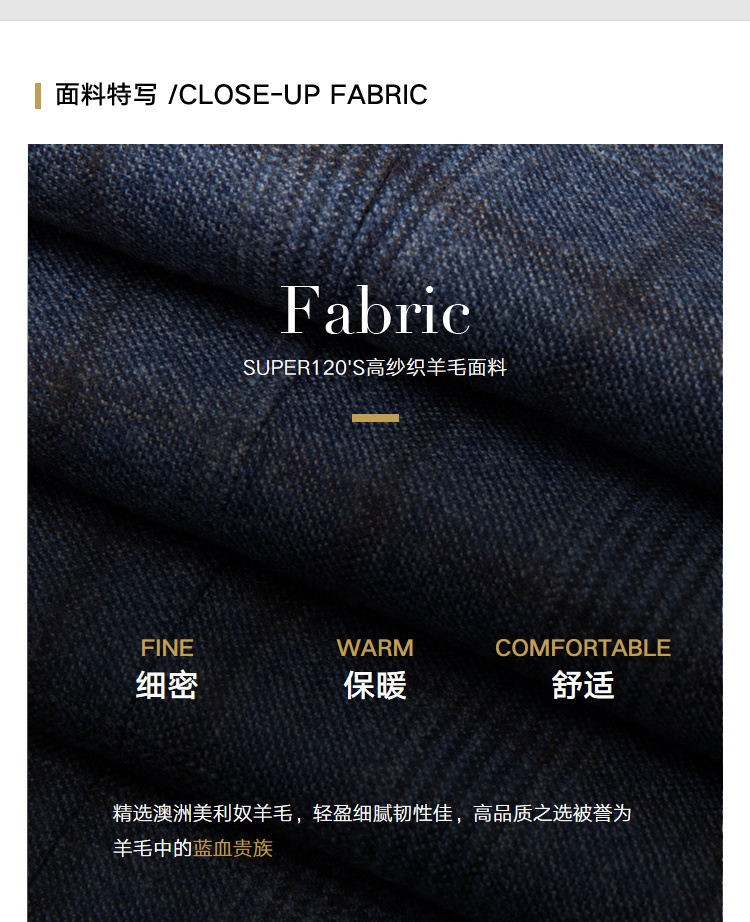
Task: Click the COMFORTABLE label
Action: [583, 648]
